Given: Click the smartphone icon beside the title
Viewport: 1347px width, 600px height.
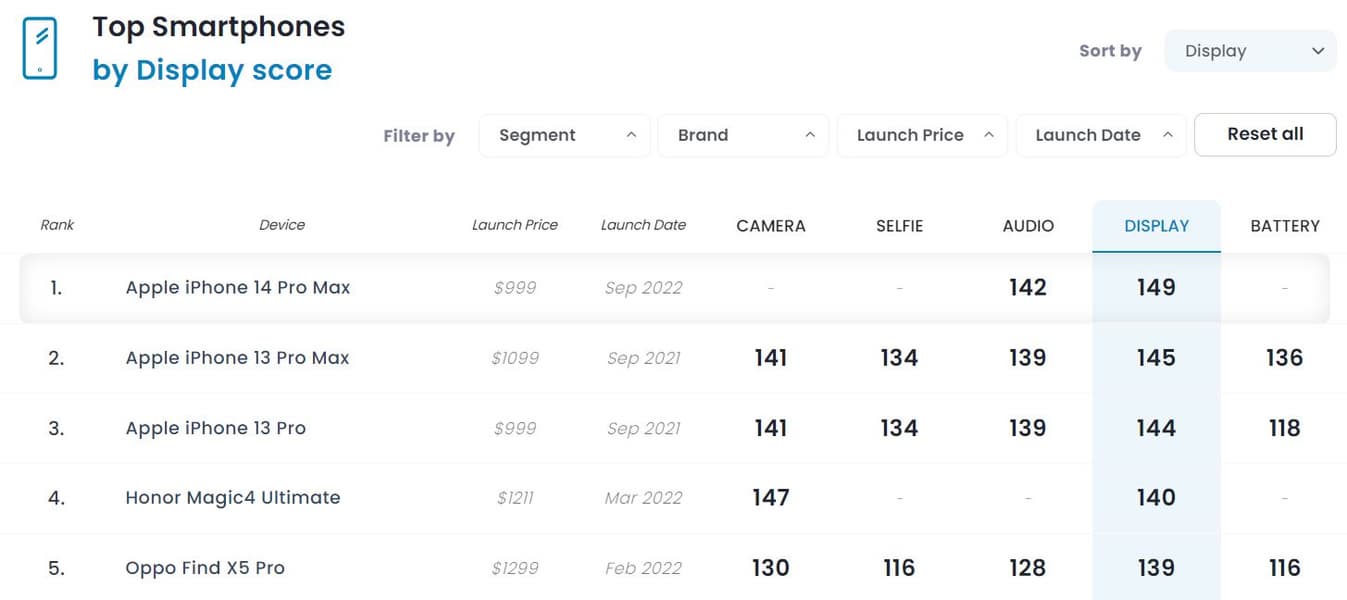Looking at the screenshot, I should click(x=39, y=48).
